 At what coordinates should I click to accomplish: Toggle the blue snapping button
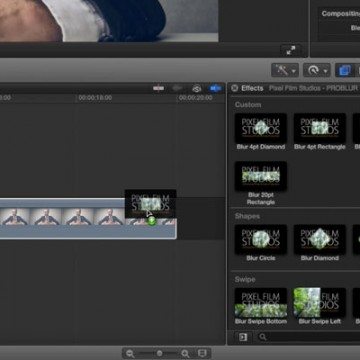215,88
